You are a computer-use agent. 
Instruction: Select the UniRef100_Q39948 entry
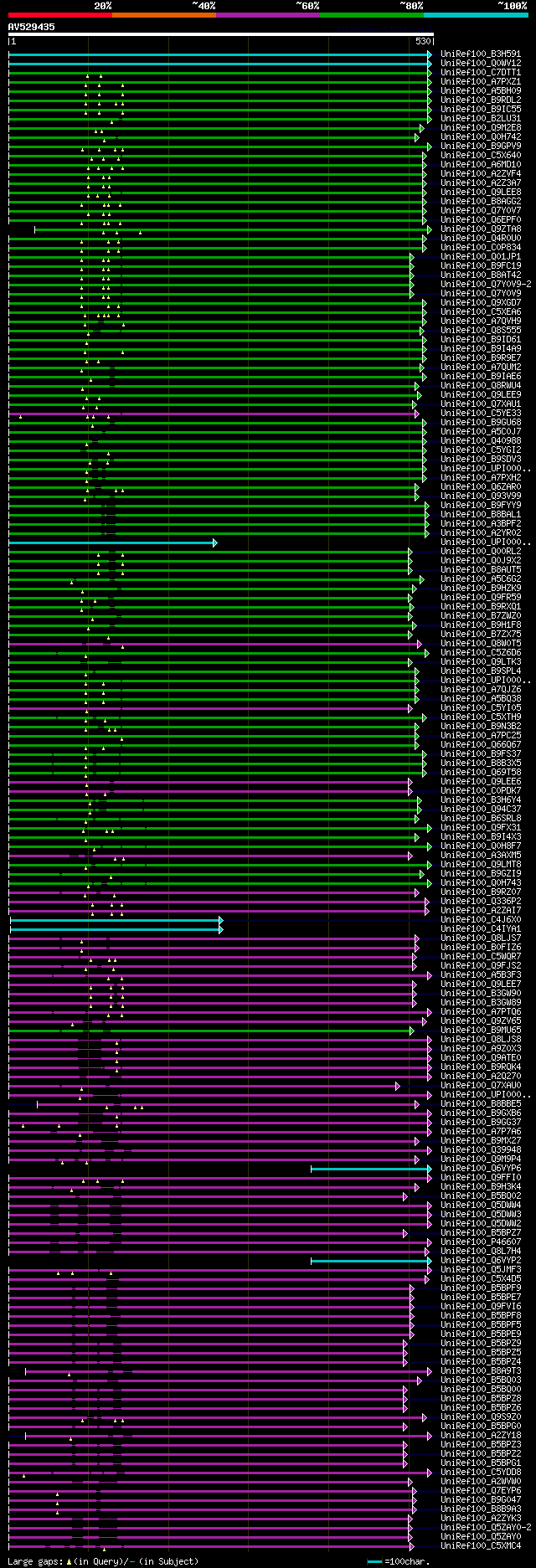tap(481, 1150)
